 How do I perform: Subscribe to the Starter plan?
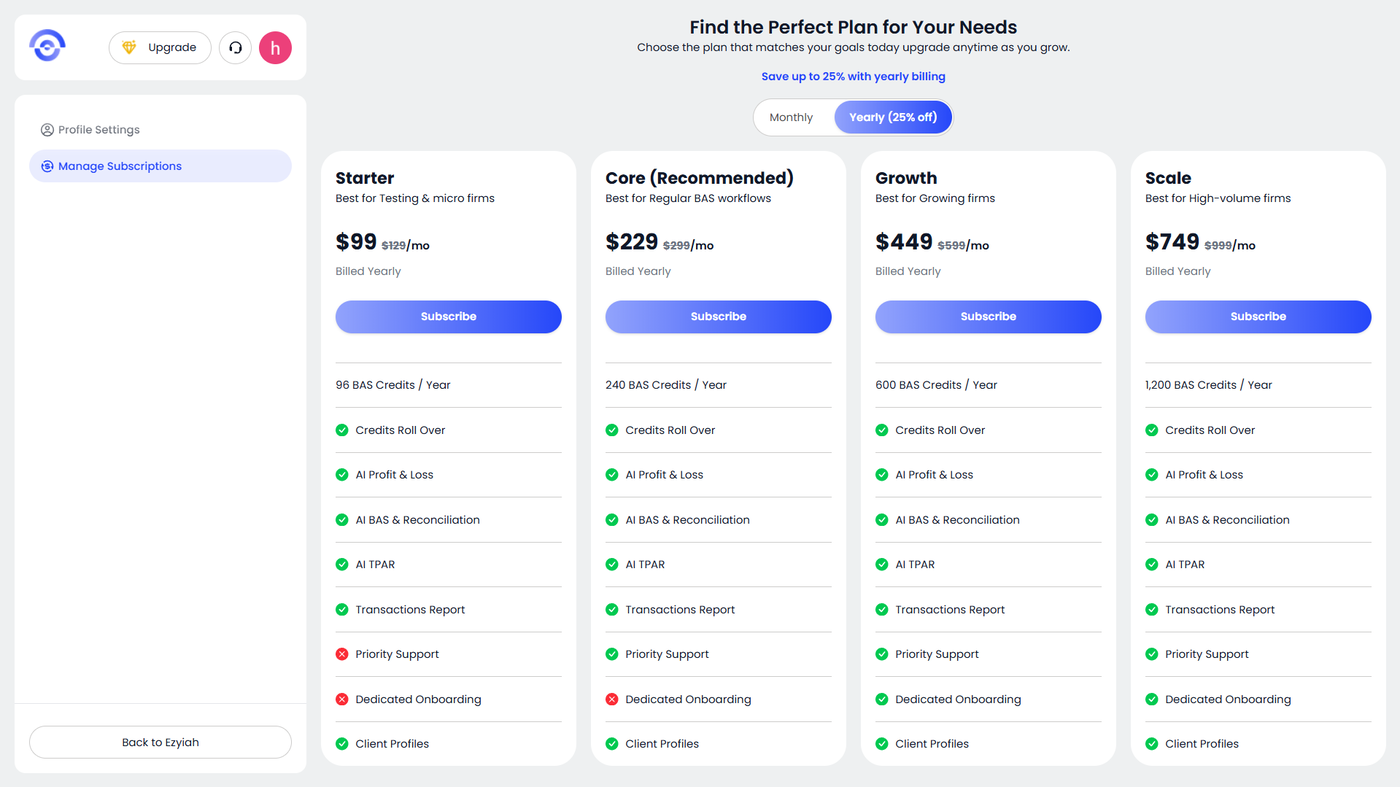point(448,316)
